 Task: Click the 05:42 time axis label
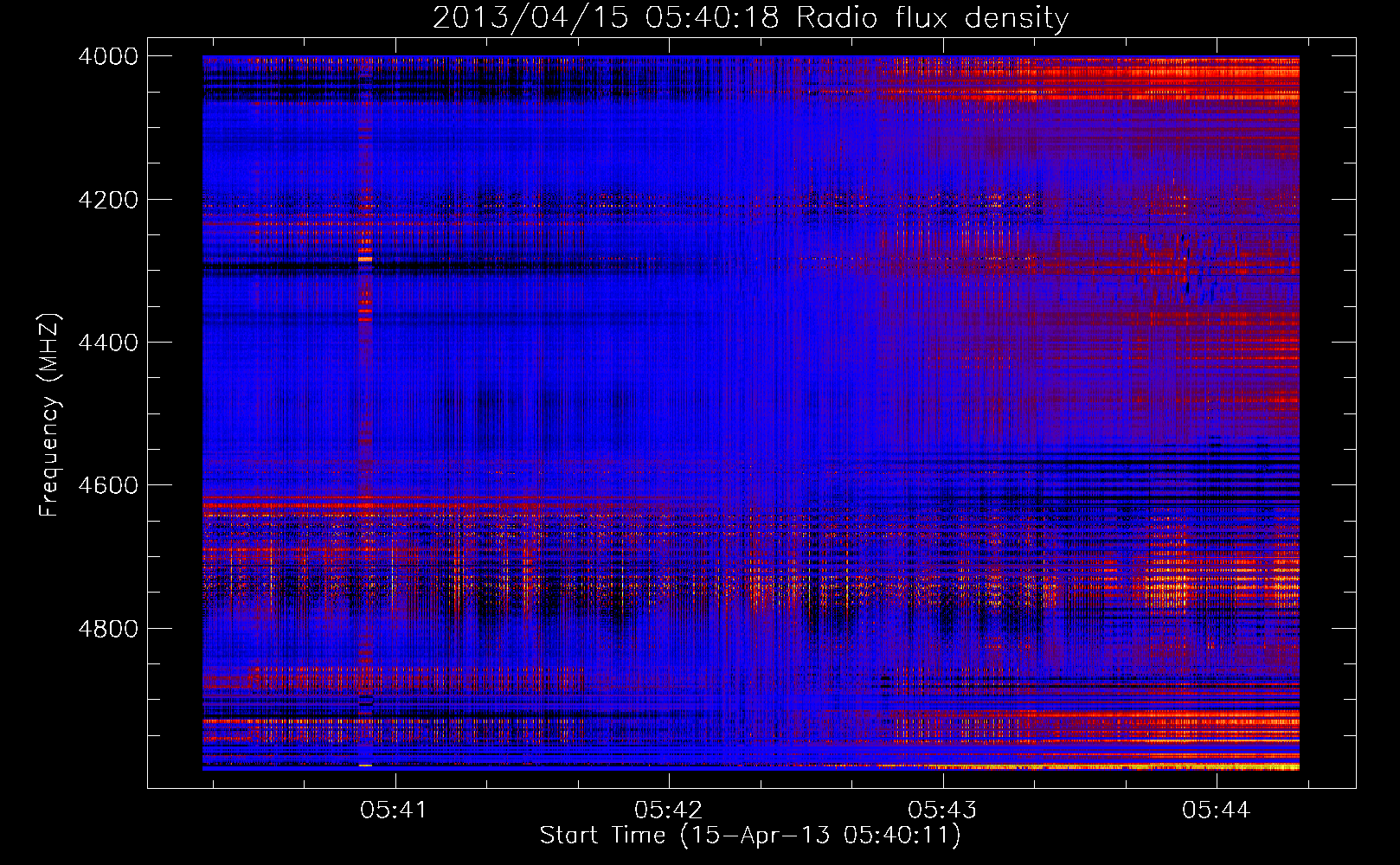pyautogui.click(x=668, y=810)
